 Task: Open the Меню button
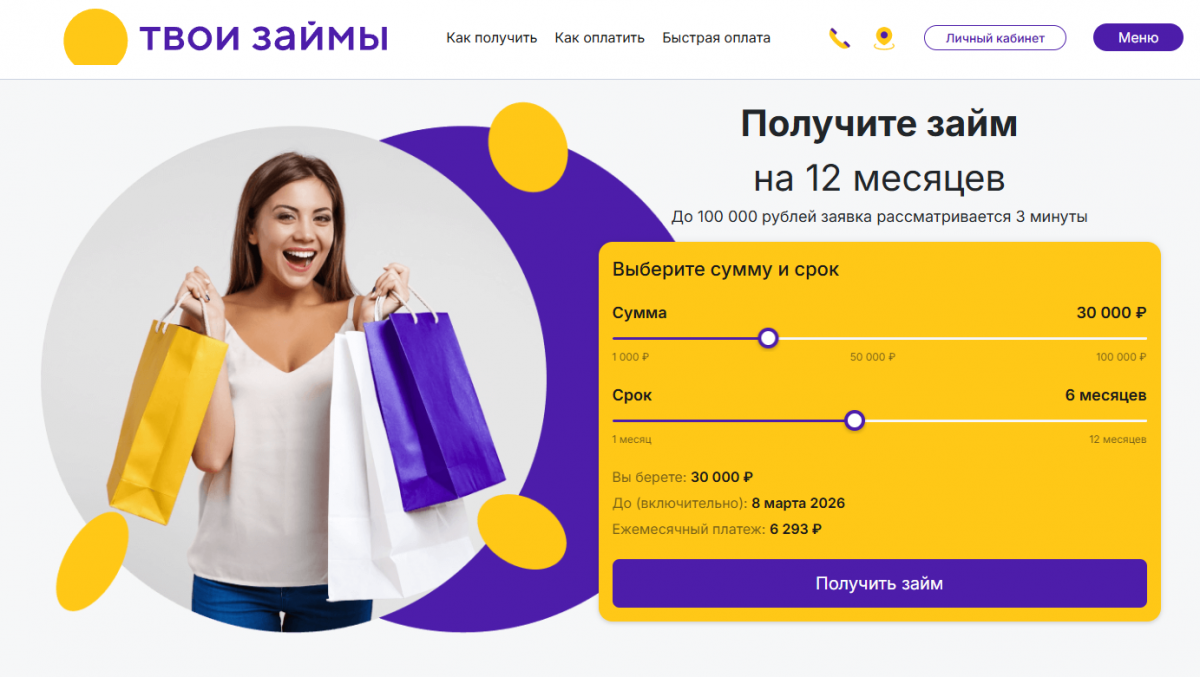(x=1138, y=38)
